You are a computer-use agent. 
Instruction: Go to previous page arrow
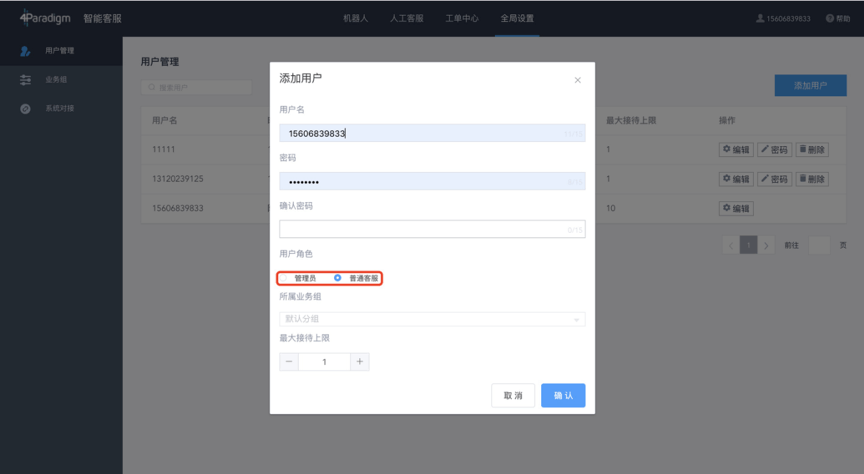click(x=731, y=245)
